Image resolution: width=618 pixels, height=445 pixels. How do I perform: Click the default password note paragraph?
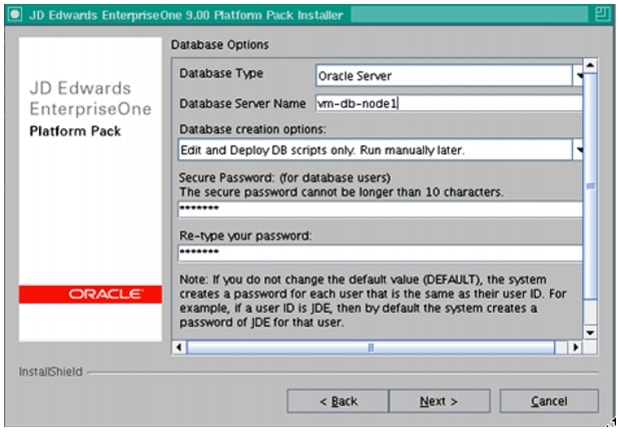point(373,301)
